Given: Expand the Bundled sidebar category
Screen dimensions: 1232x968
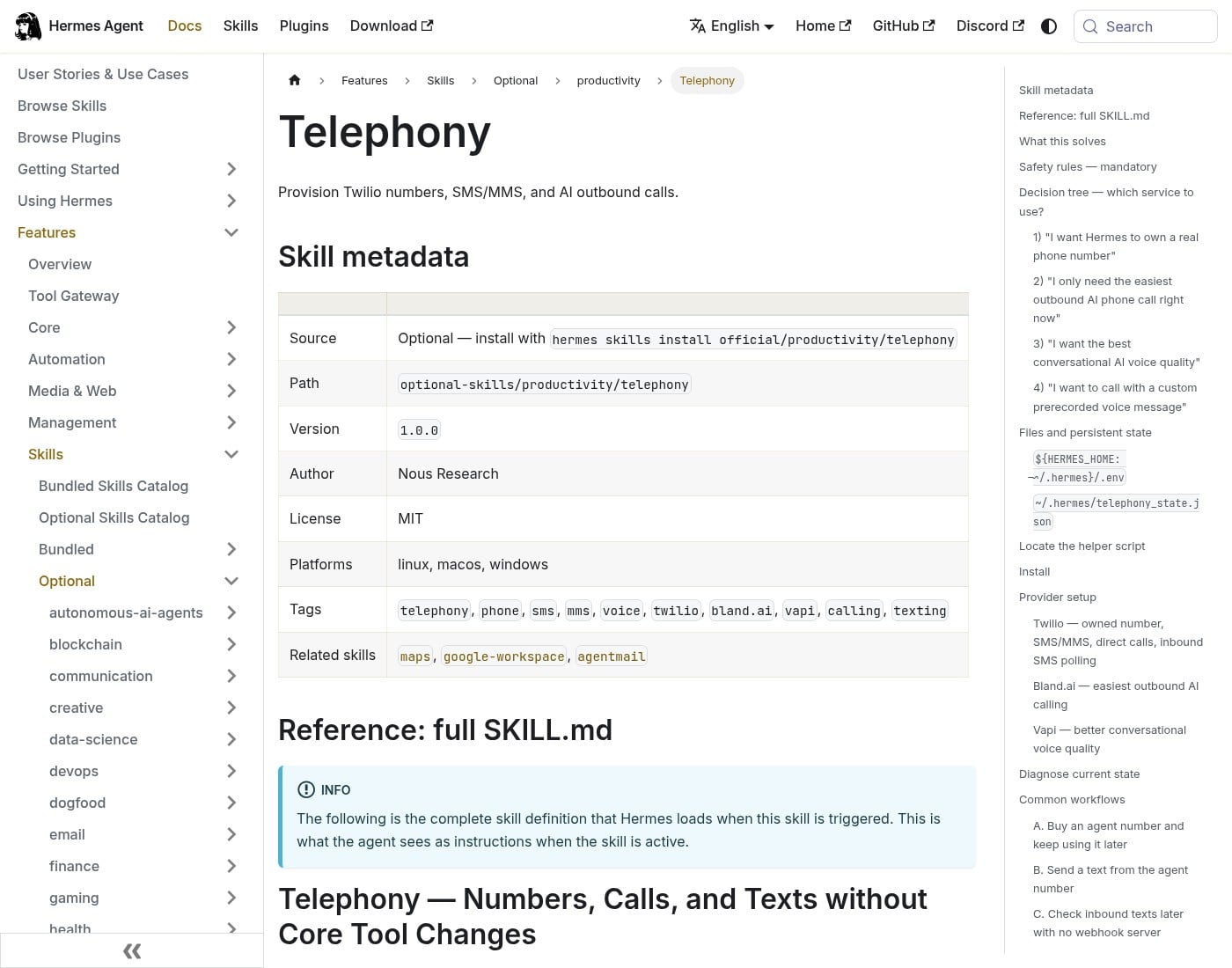Looking at the screenshot, I should click(x=231, y=549).
